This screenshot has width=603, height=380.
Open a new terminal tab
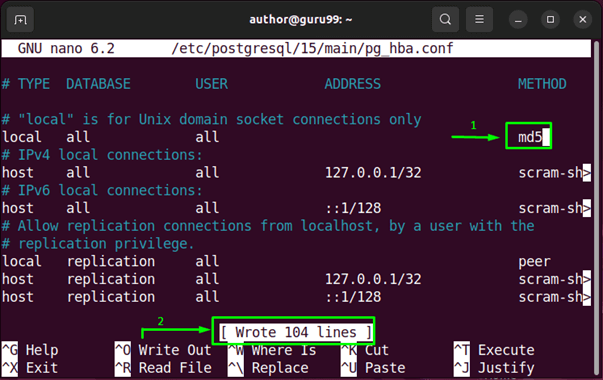click(20, 19)
